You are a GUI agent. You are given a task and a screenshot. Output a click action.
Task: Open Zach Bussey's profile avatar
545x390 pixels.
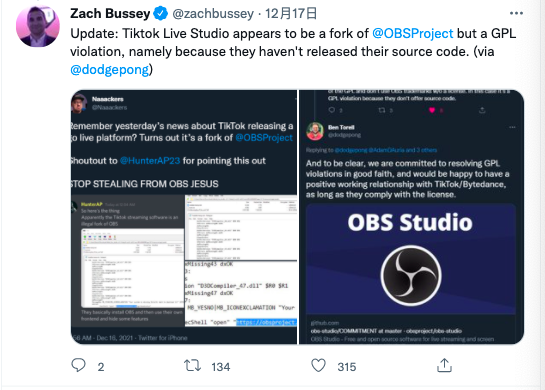coord(38,26)
